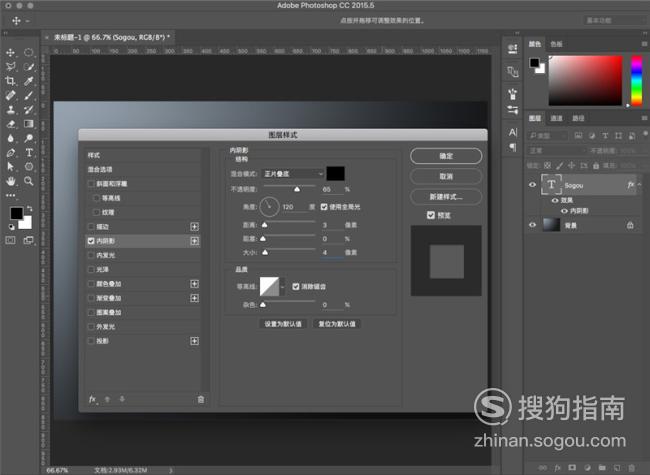Screen dimensions: 650x475
Task: Select the Move tool in the toolbox
Action: (x=10, y=52)
